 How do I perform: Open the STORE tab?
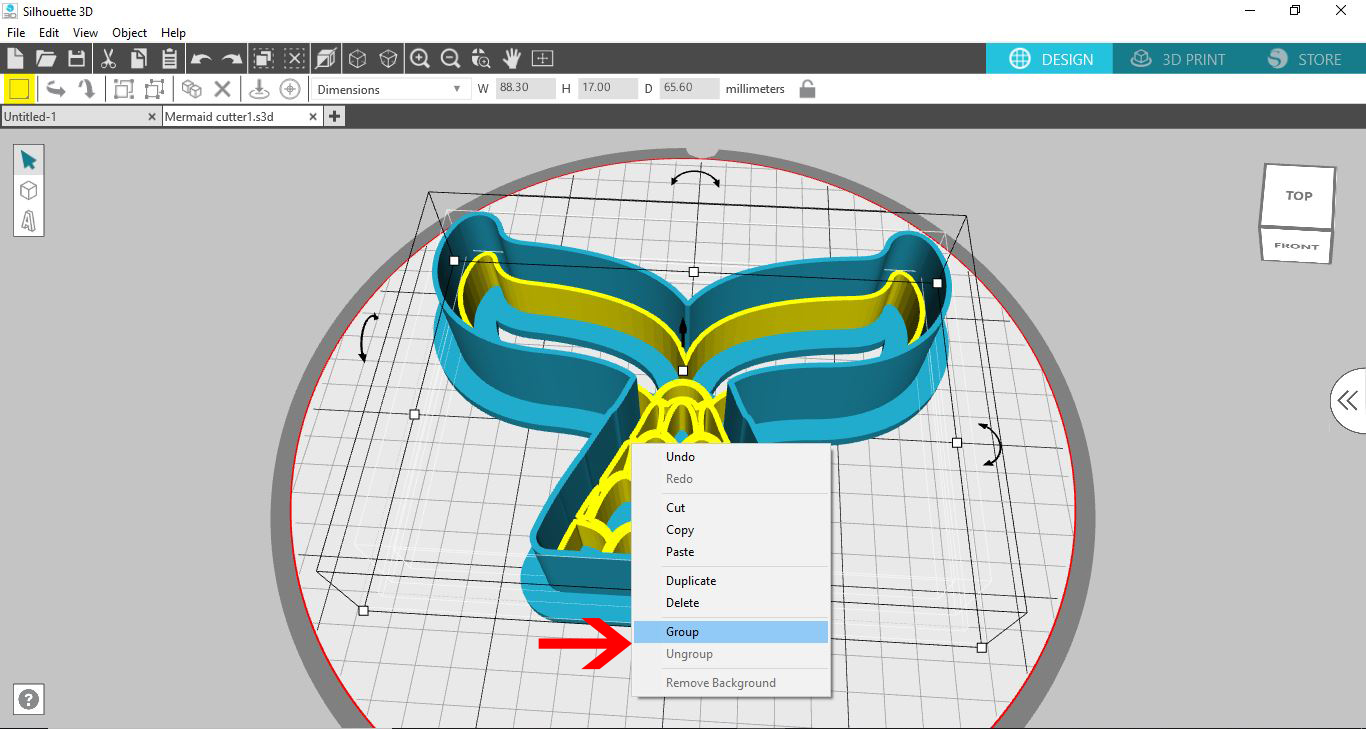[x=1304, y=59]
